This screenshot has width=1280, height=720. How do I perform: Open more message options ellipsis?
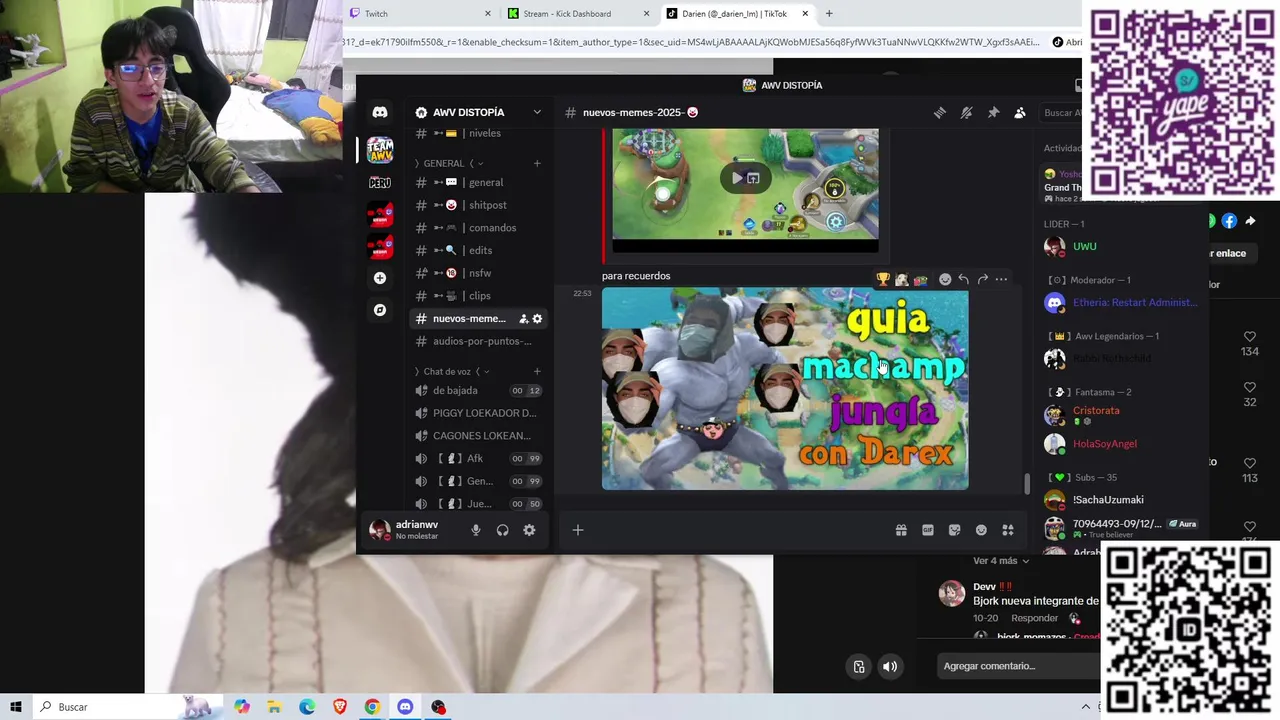1001,279
